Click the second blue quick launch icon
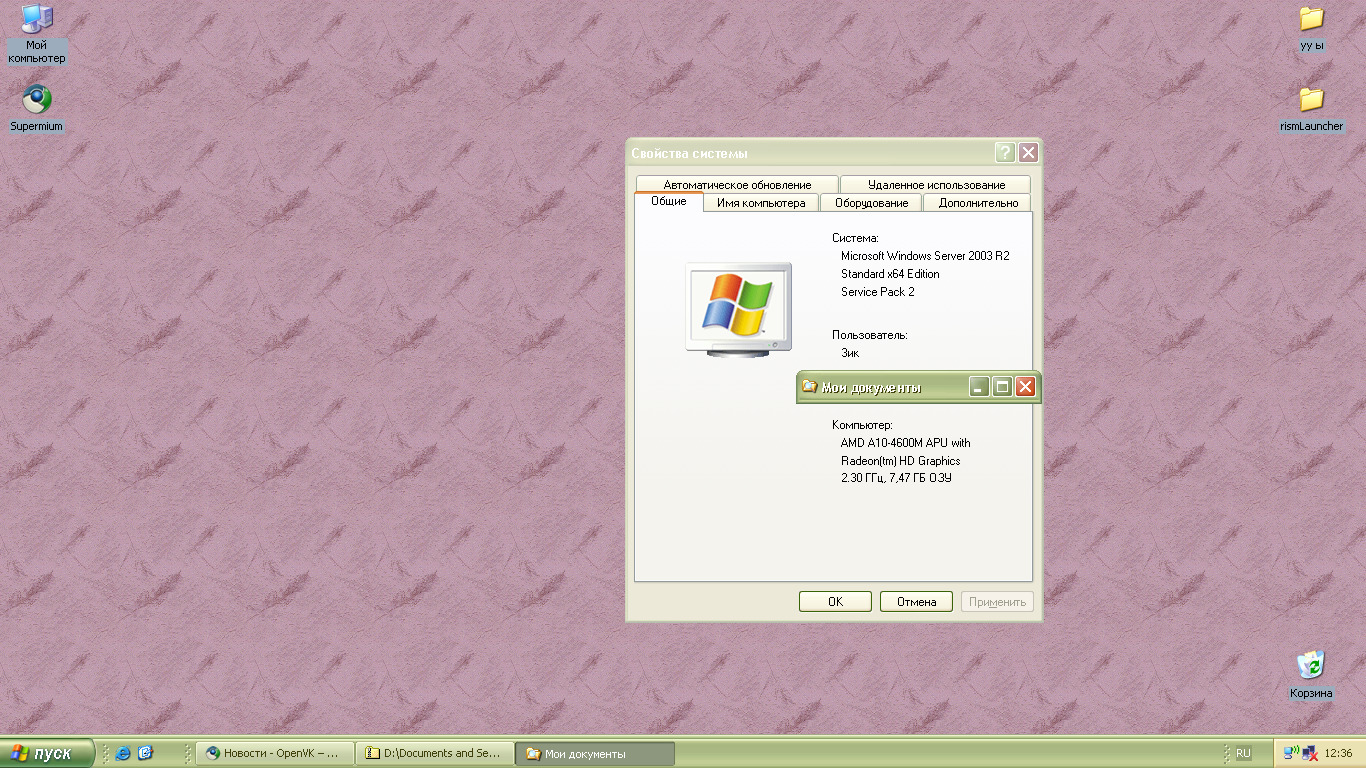1366x768 pixels. [x=145, y=753]
